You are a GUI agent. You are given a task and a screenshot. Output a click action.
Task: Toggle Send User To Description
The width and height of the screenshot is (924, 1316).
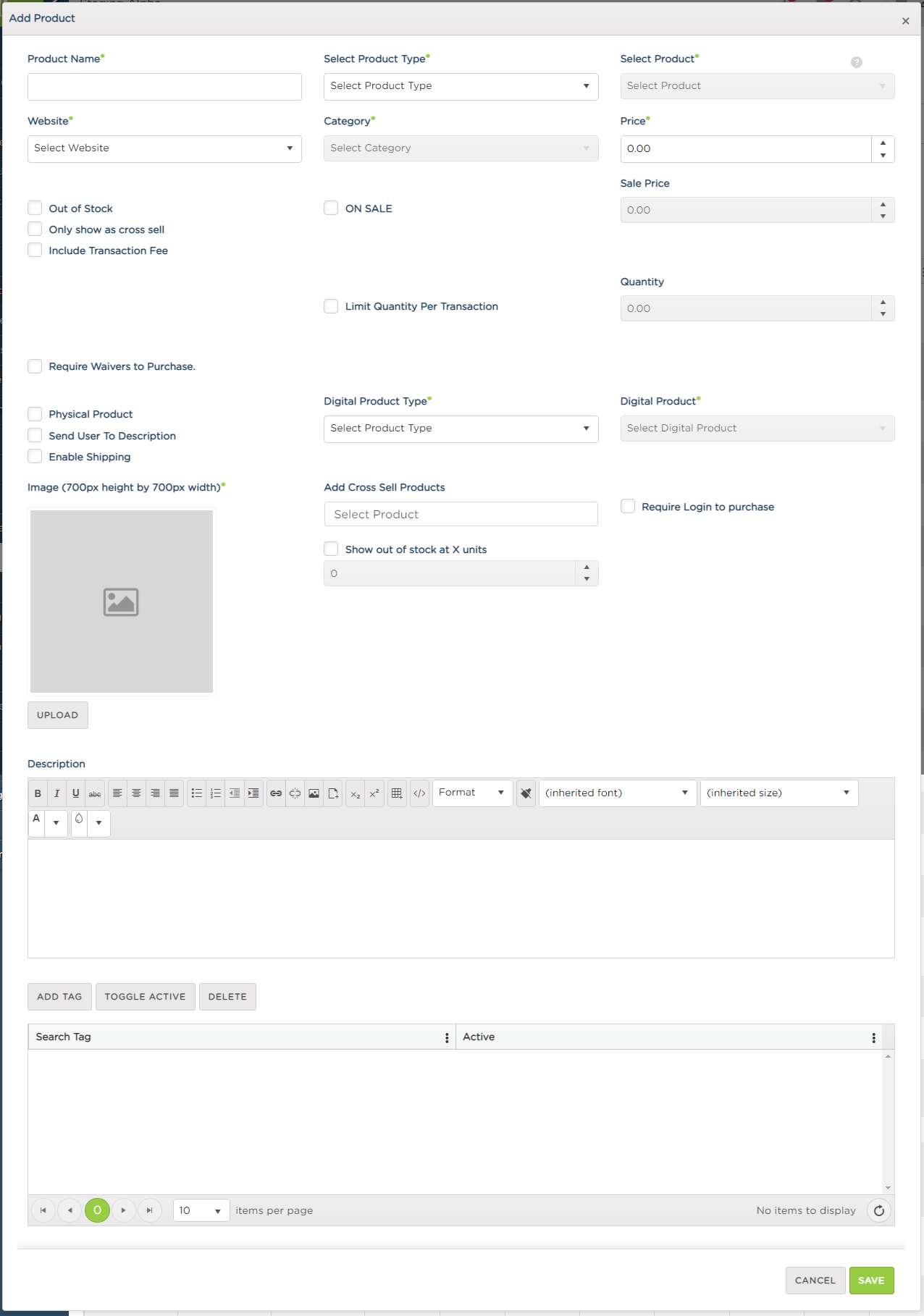[x=35, y=436]
